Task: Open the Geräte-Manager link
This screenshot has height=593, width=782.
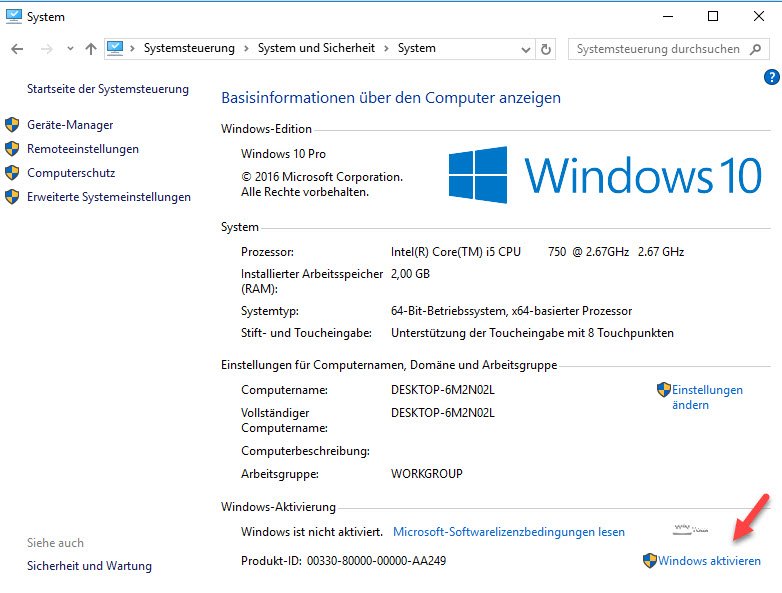Action: tap(70, 125)
